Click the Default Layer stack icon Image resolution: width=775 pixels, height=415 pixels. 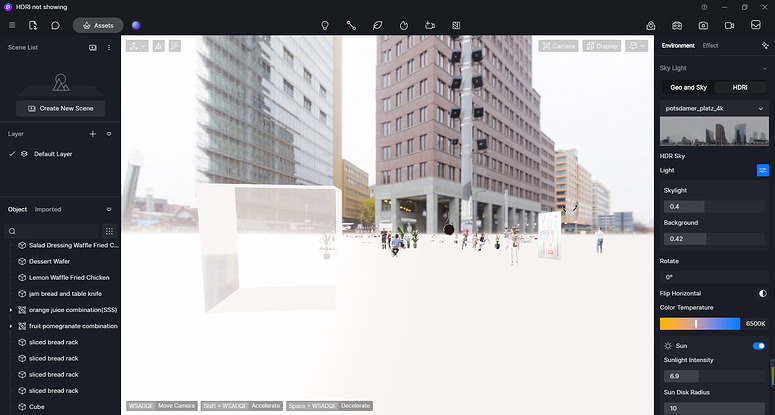(24, 154)
